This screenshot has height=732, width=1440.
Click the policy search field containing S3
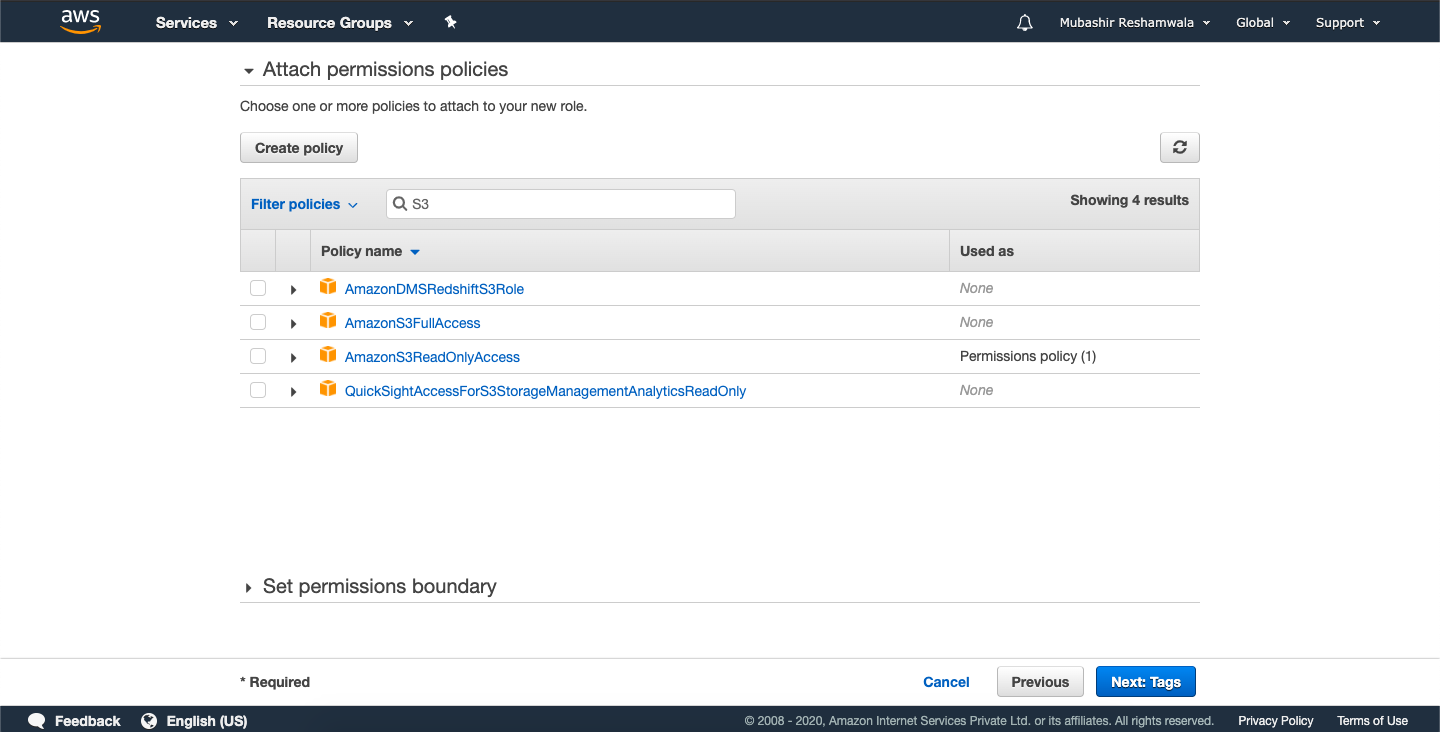tap(561, 204)
